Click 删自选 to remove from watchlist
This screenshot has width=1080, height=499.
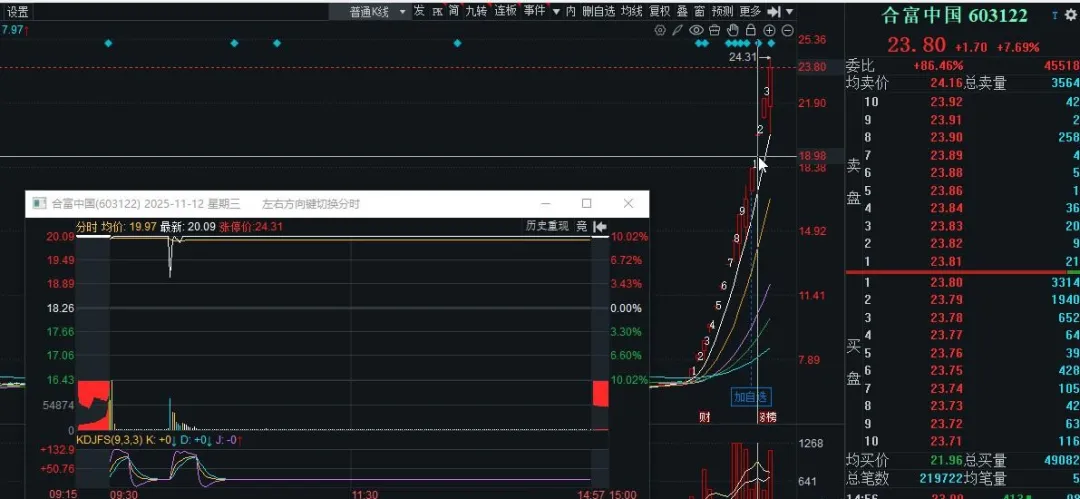point(599,11)
